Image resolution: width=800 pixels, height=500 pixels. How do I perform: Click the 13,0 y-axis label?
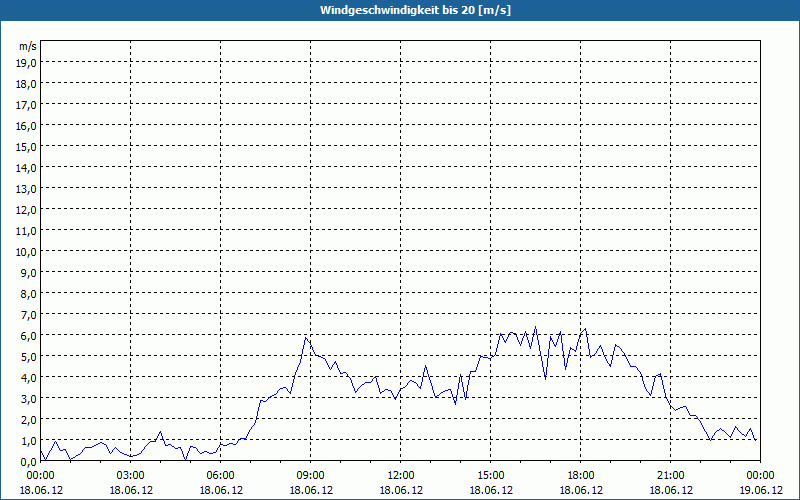27,189
